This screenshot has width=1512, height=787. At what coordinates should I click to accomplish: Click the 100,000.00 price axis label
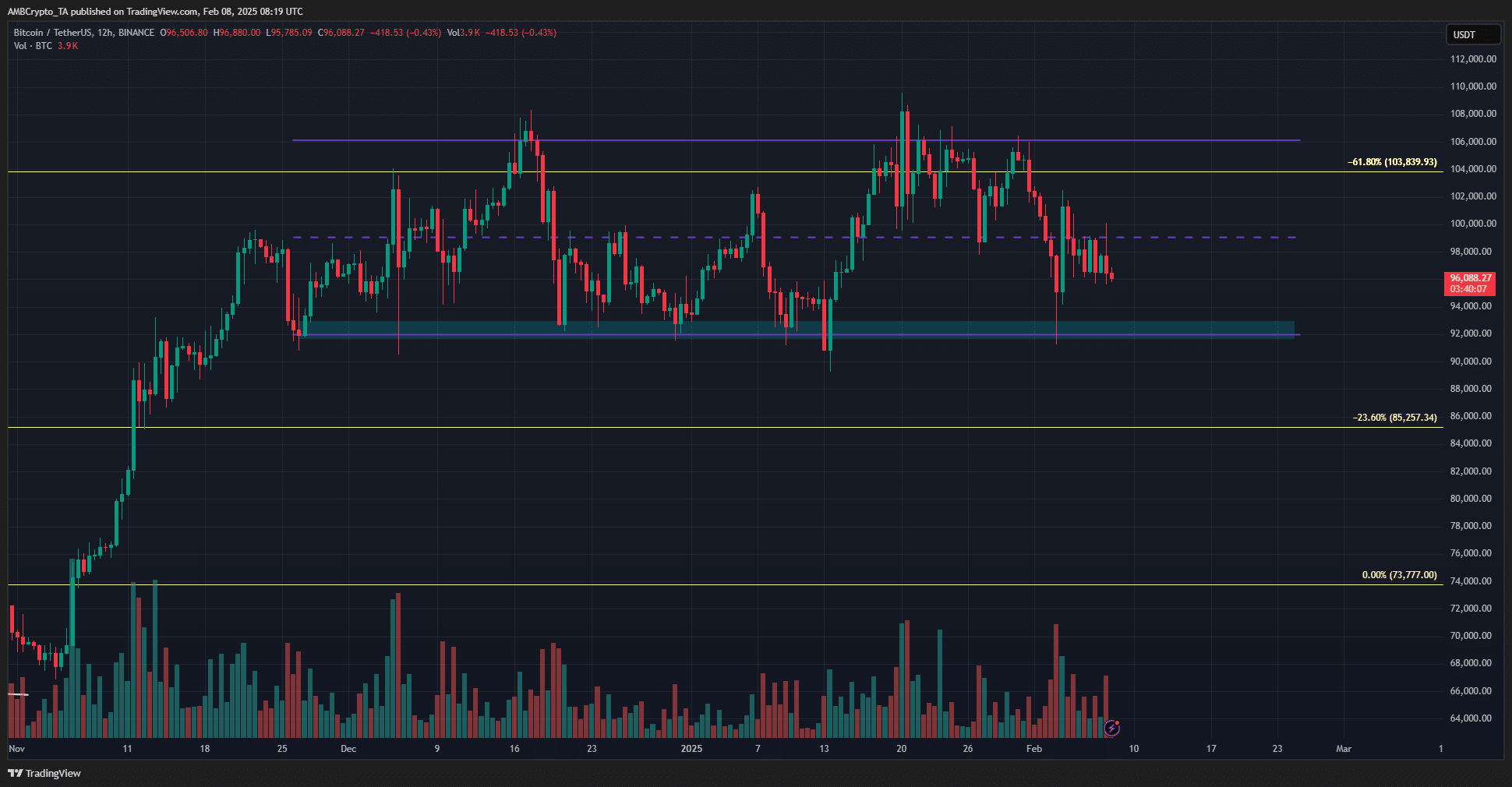coord(1472,224)
